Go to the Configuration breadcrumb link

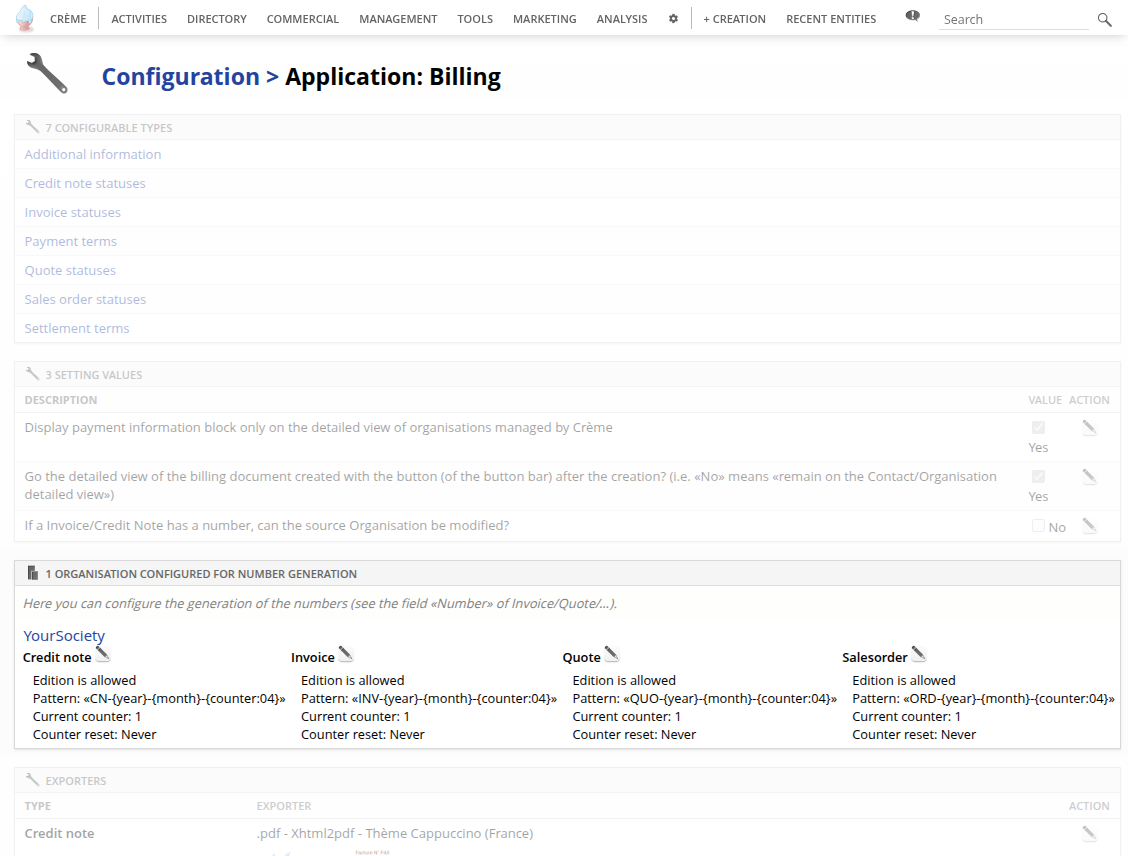(181, 76)
